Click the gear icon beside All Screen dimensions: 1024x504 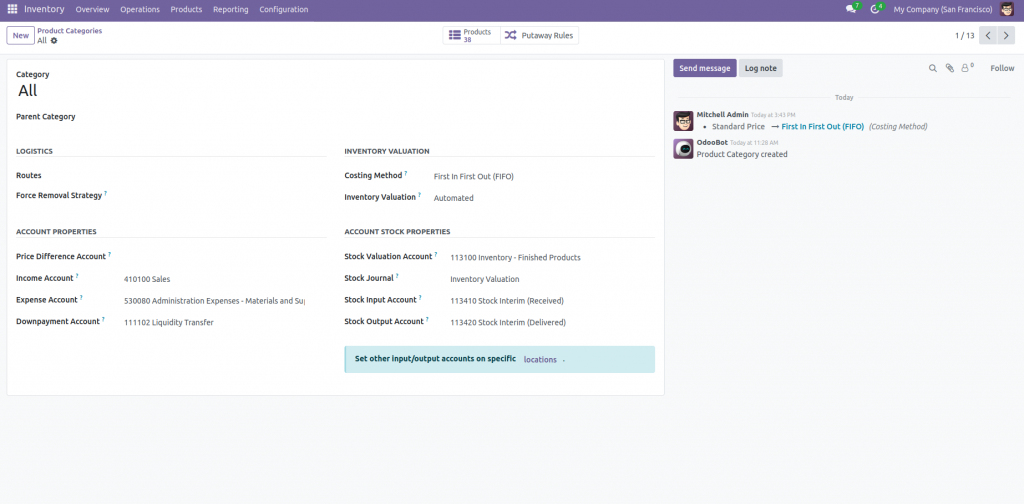point(54,41)
